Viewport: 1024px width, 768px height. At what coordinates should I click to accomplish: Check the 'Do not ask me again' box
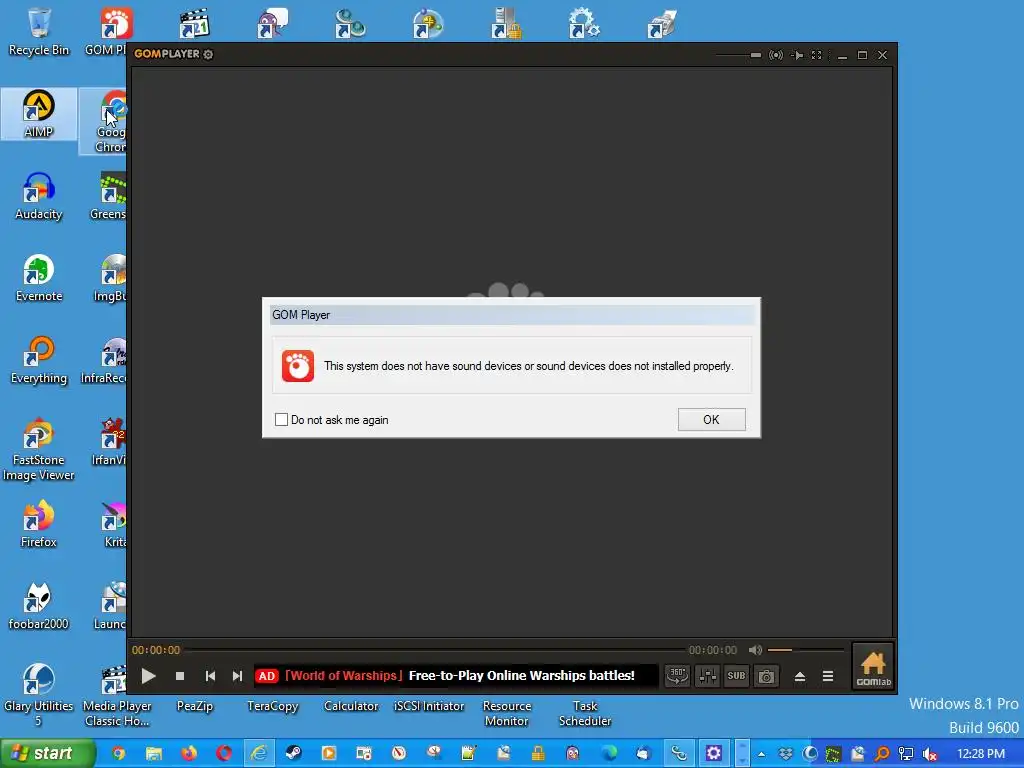click(x=281, y=420)
